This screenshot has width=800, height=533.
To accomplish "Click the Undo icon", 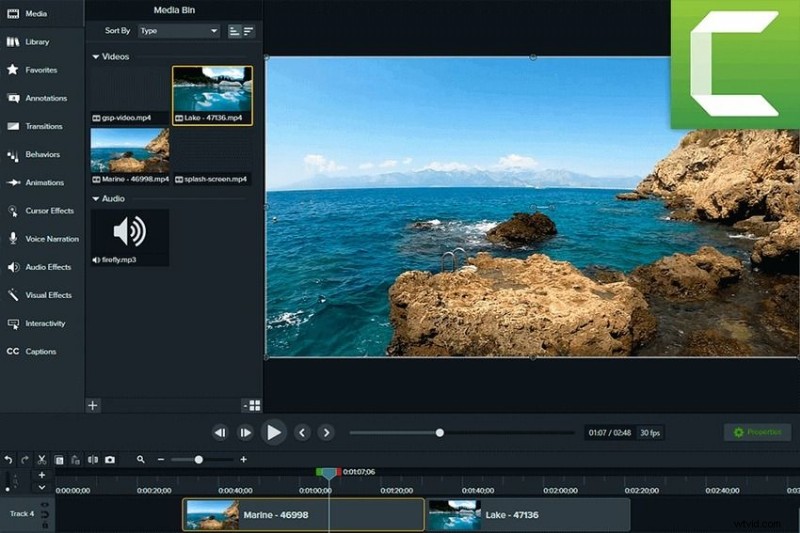I will point(8,460).
